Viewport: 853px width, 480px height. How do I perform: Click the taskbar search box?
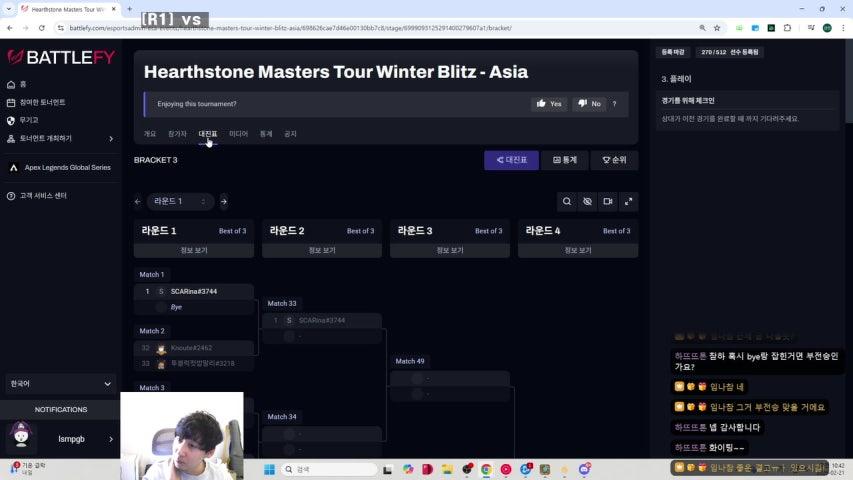329,469
